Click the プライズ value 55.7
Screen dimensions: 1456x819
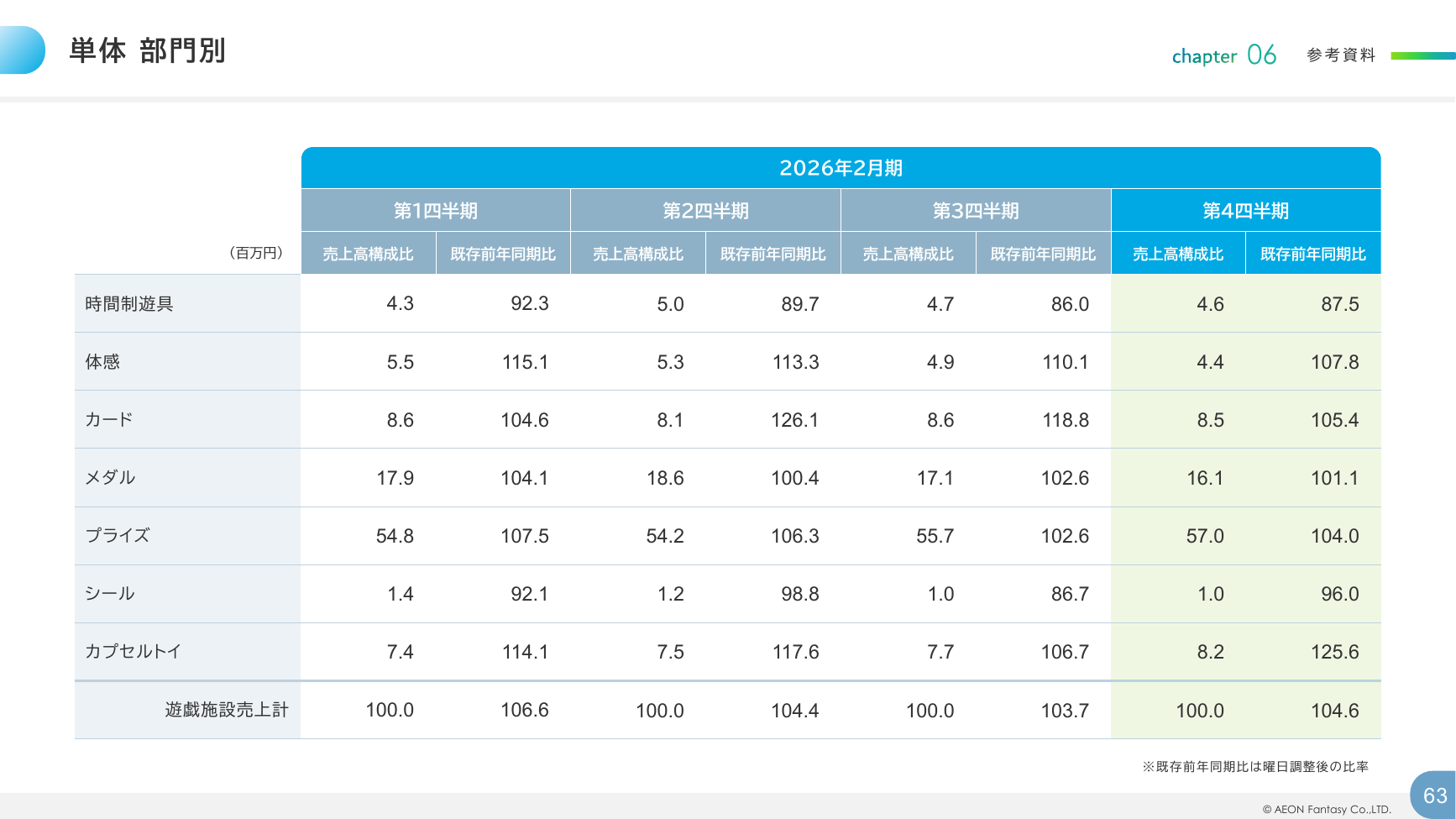[x=935, y=536]
